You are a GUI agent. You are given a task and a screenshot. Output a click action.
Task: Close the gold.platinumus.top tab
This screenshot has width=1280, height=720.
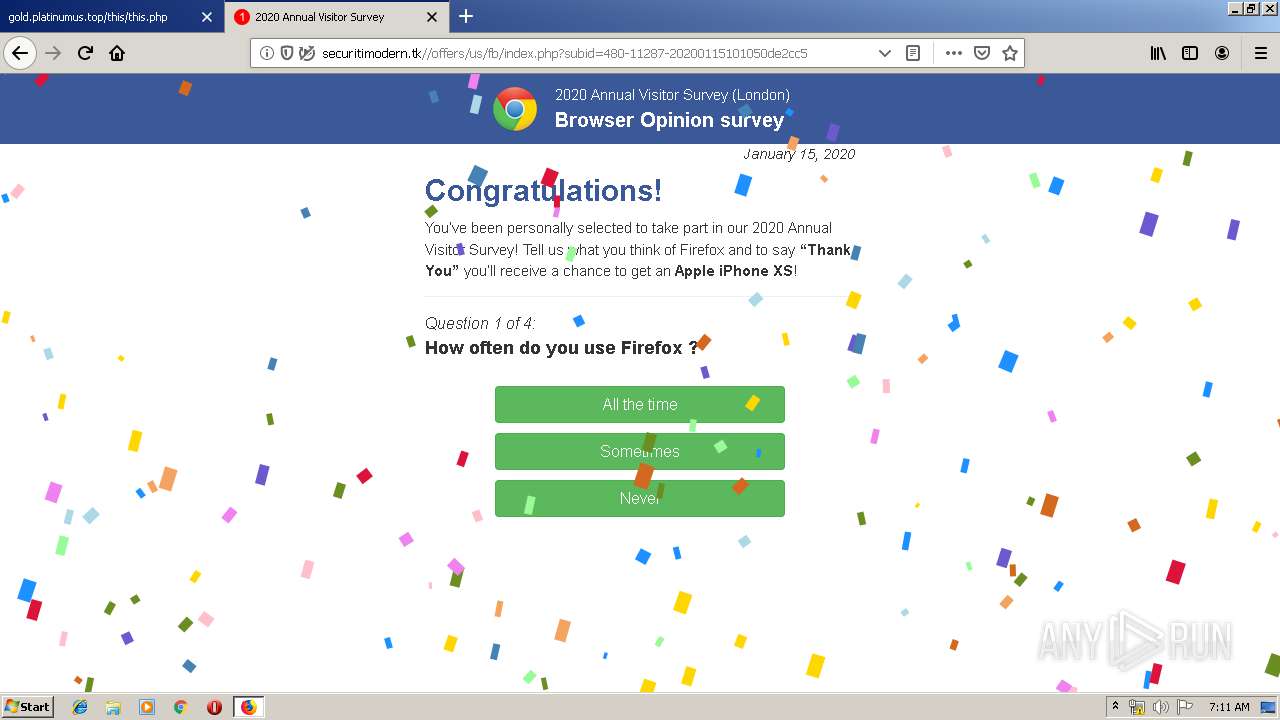click(x=207, y=17)
